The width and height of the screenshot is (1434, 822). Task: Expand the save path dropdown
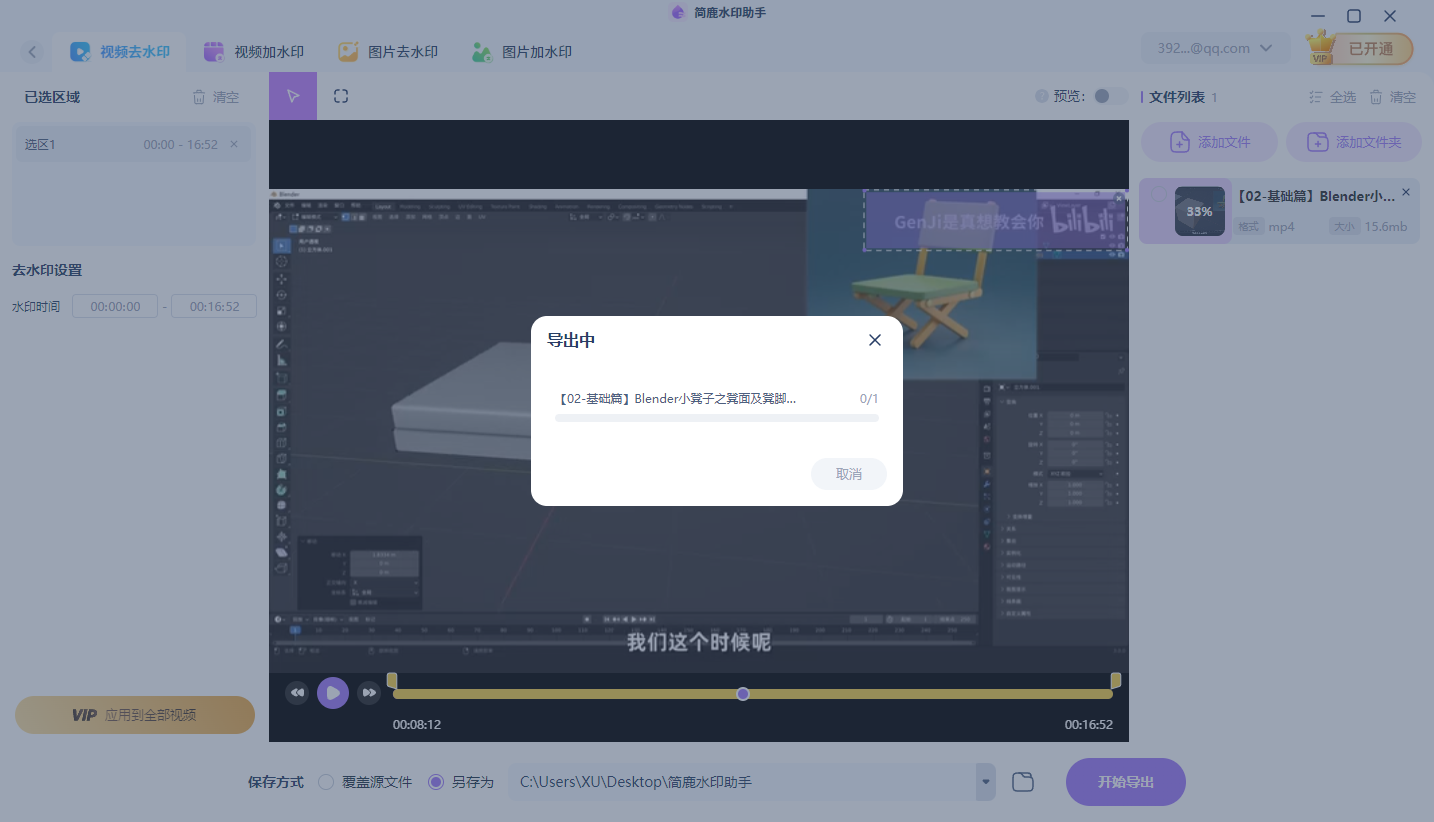(986, 782)
